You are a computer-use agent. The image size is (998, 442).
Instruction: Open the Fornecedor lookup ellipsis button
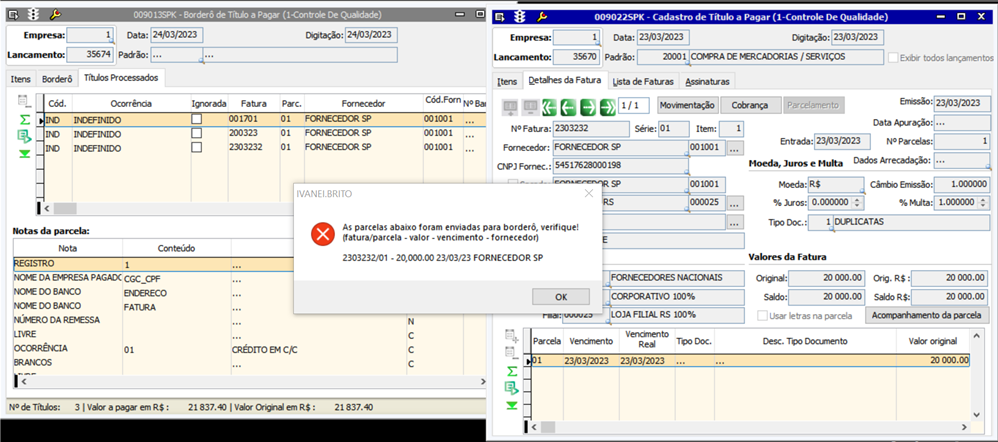735,148
